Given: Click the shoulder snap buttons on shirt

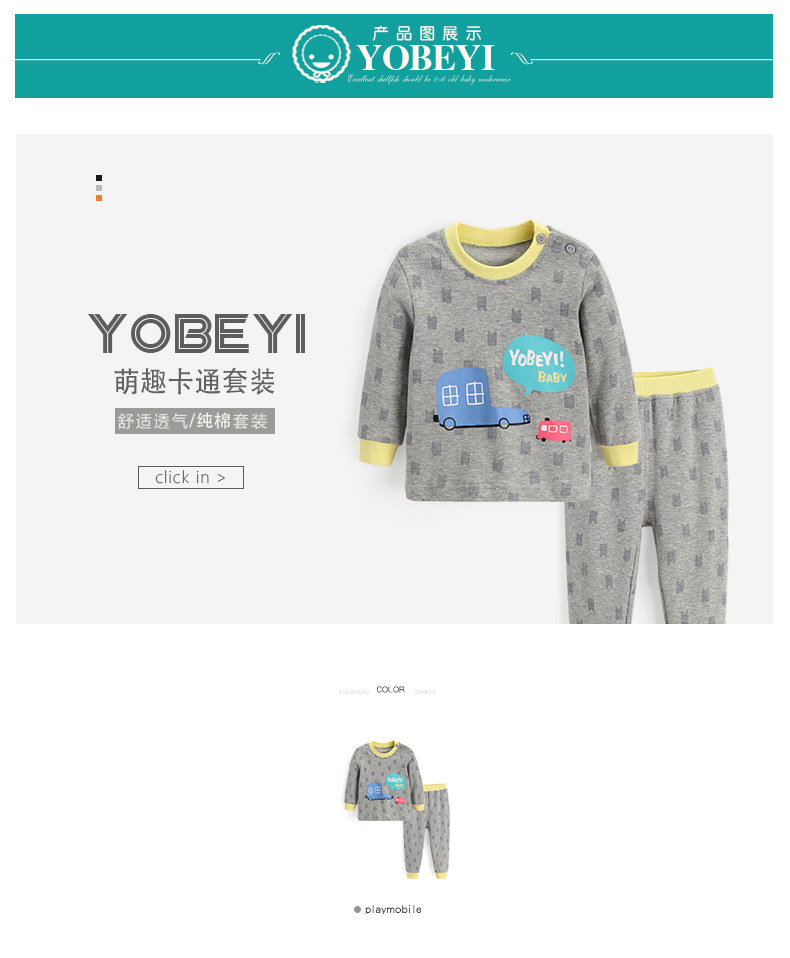Looking at the screenshot, I should pos(555,243).
